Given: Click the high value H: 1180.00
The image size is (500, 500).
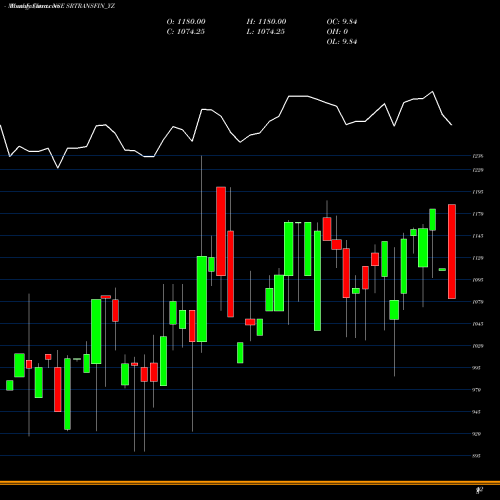Looking at the screenshot, I should [266, 22].
